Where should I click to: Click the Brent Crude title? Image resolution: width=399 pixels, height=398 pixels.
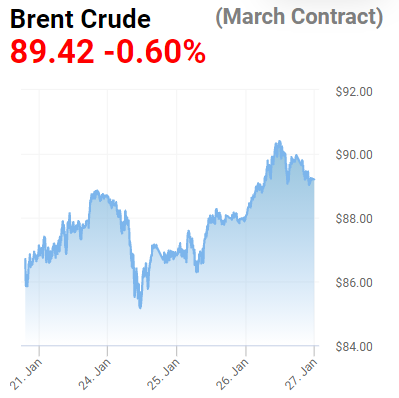pos(80,19)
